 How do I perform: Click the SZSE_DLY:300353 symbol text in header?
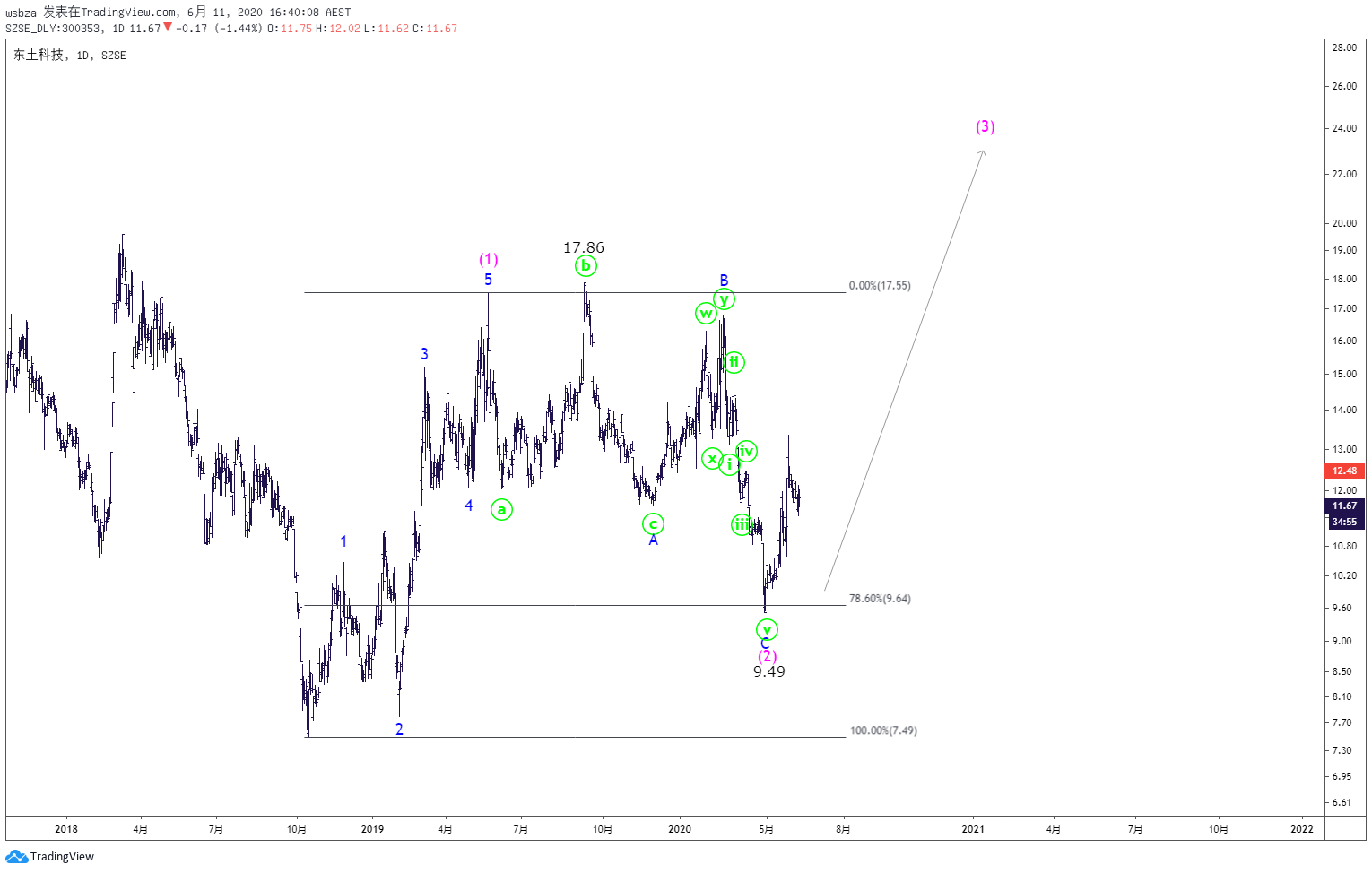point(52,29)
